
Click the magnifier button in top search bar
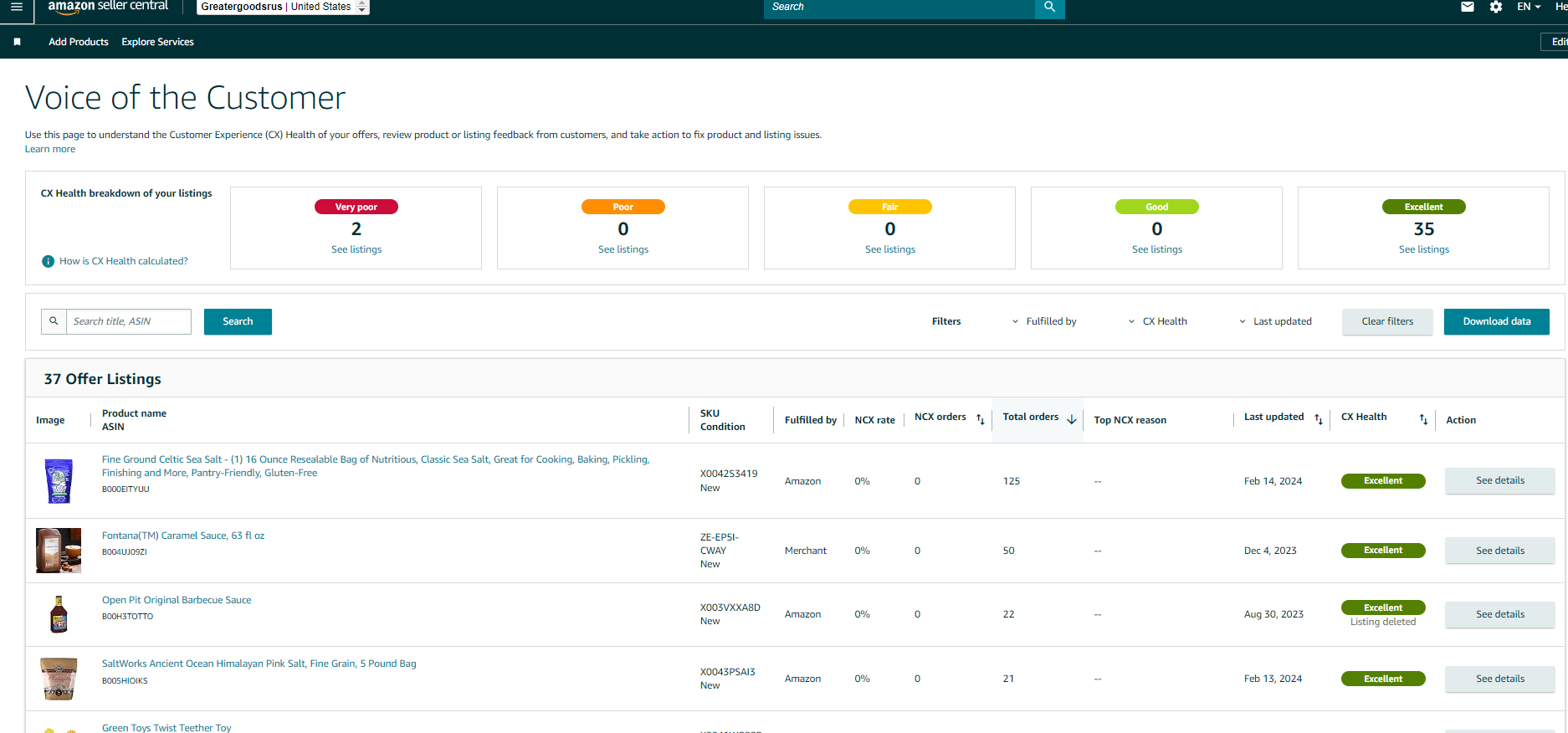[x=1049, y=8]
